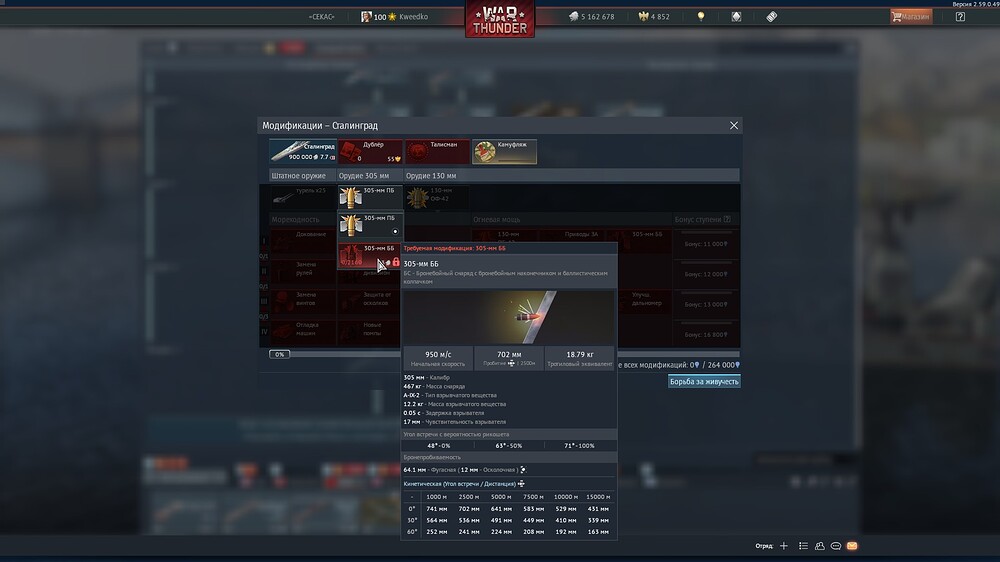Open the 130-мм ОФ-42 shell selector
Screen dimensions: 1000x562
click(x=437, y=197)
